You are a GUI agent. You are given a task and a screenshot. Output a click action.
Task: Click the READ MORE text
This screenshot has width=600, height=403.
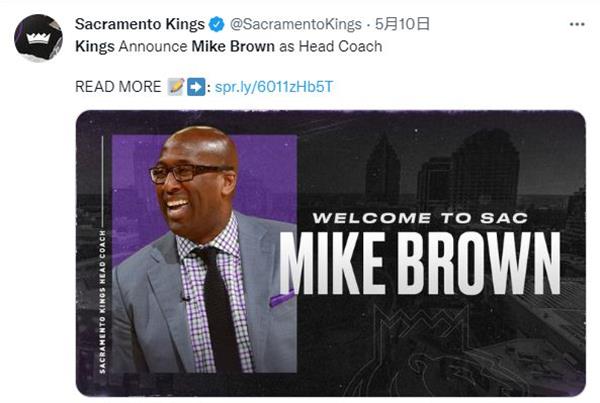118,87
